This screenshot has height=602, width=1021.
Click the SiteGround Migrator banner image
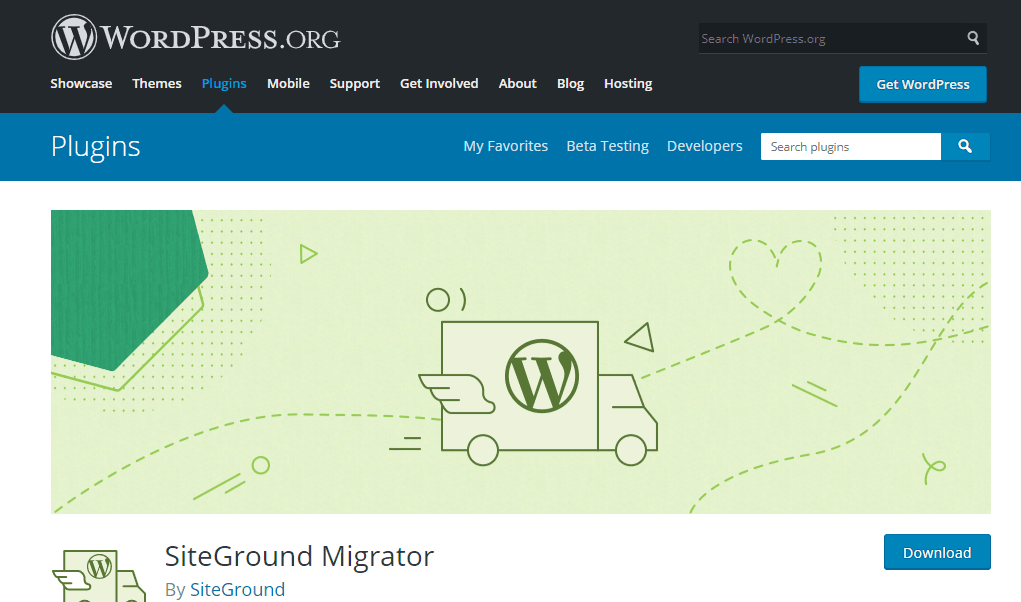point(521,362)
